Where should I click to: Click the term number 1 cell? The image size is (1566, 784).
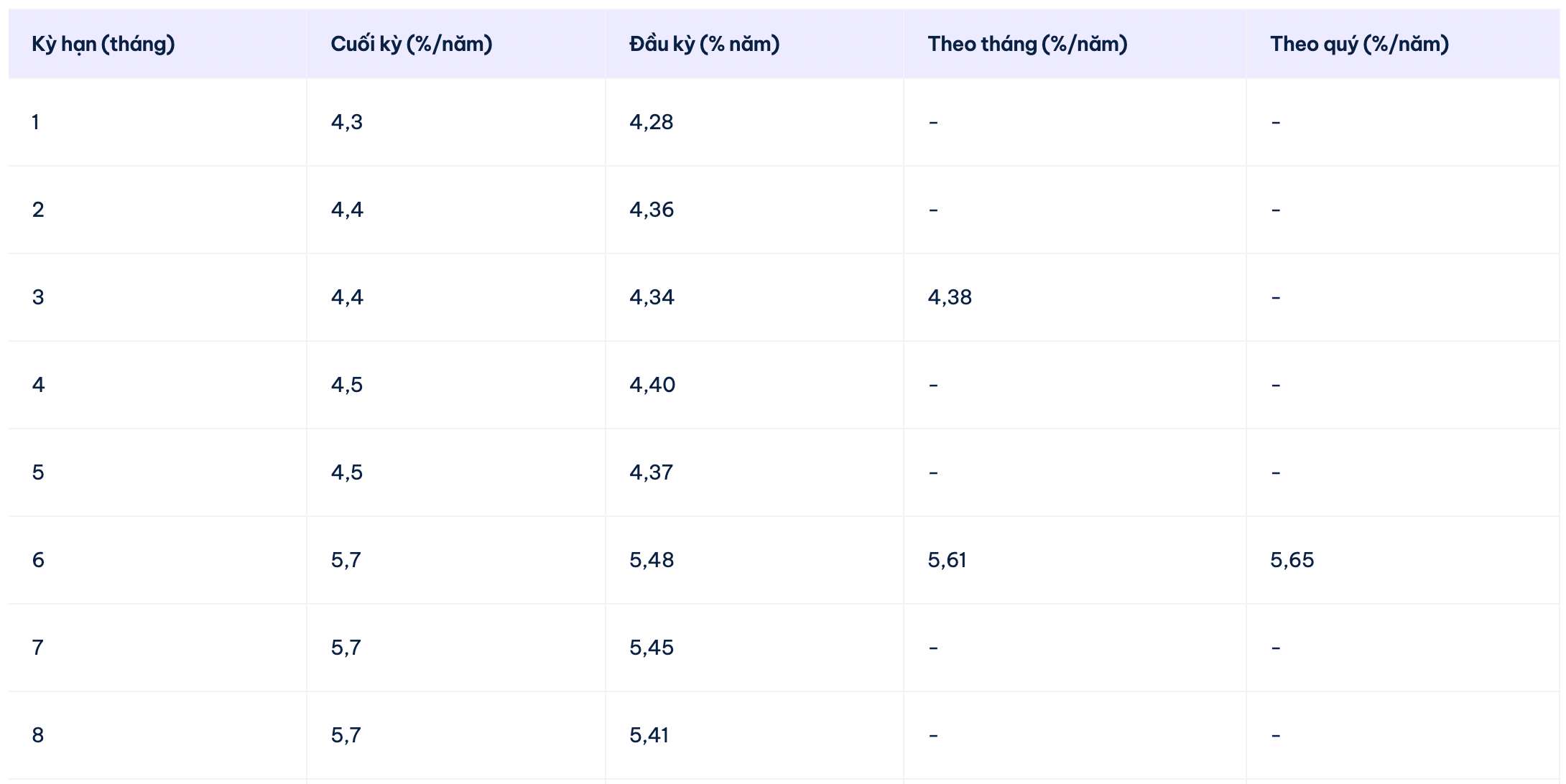[x=35, y=122]
